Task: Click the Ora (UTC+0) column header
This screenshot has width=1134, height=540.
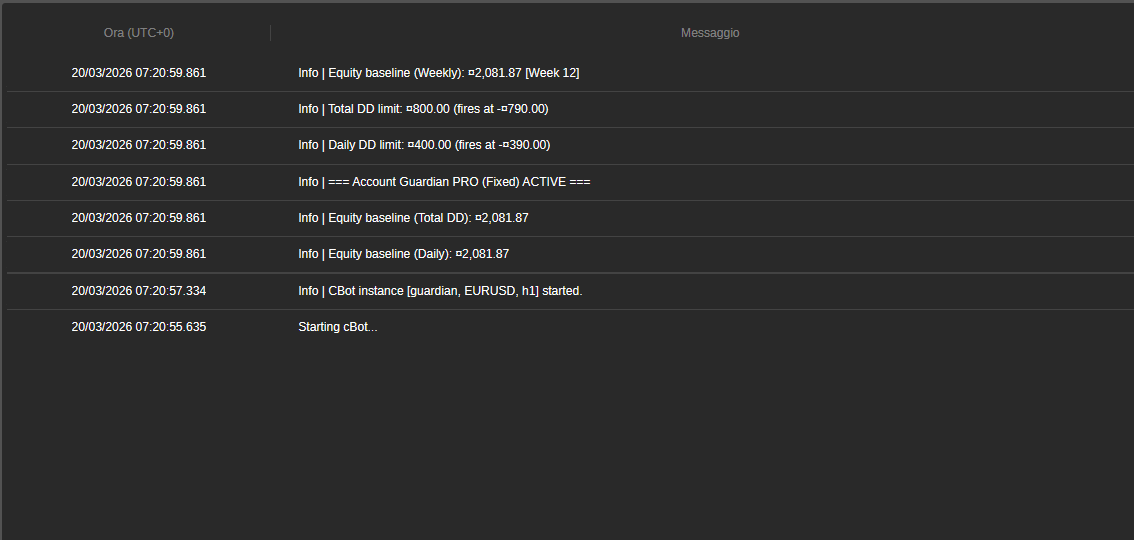Action: [138, 33]
